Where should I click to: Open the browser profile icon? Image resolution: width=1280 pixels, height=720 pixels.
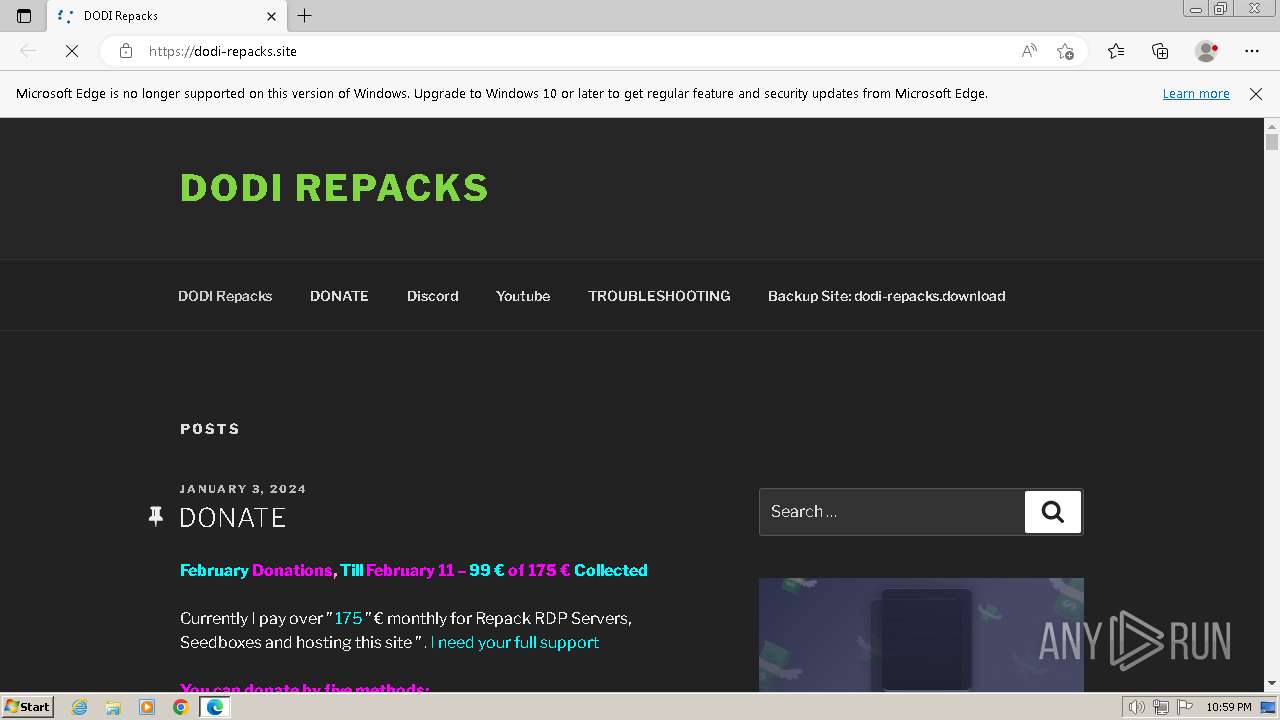coord(1206,51)
